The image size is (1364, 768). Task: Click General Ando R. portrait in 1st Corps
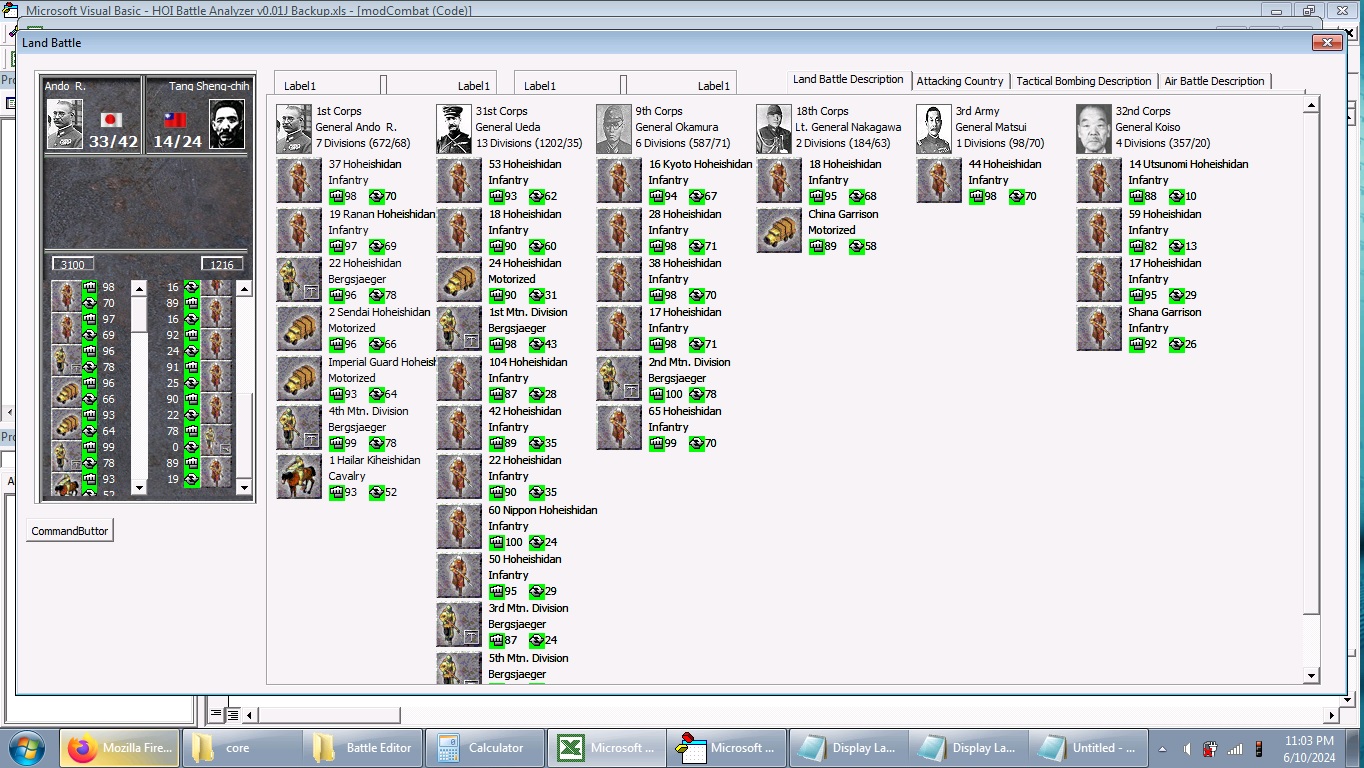pos(294,128)
